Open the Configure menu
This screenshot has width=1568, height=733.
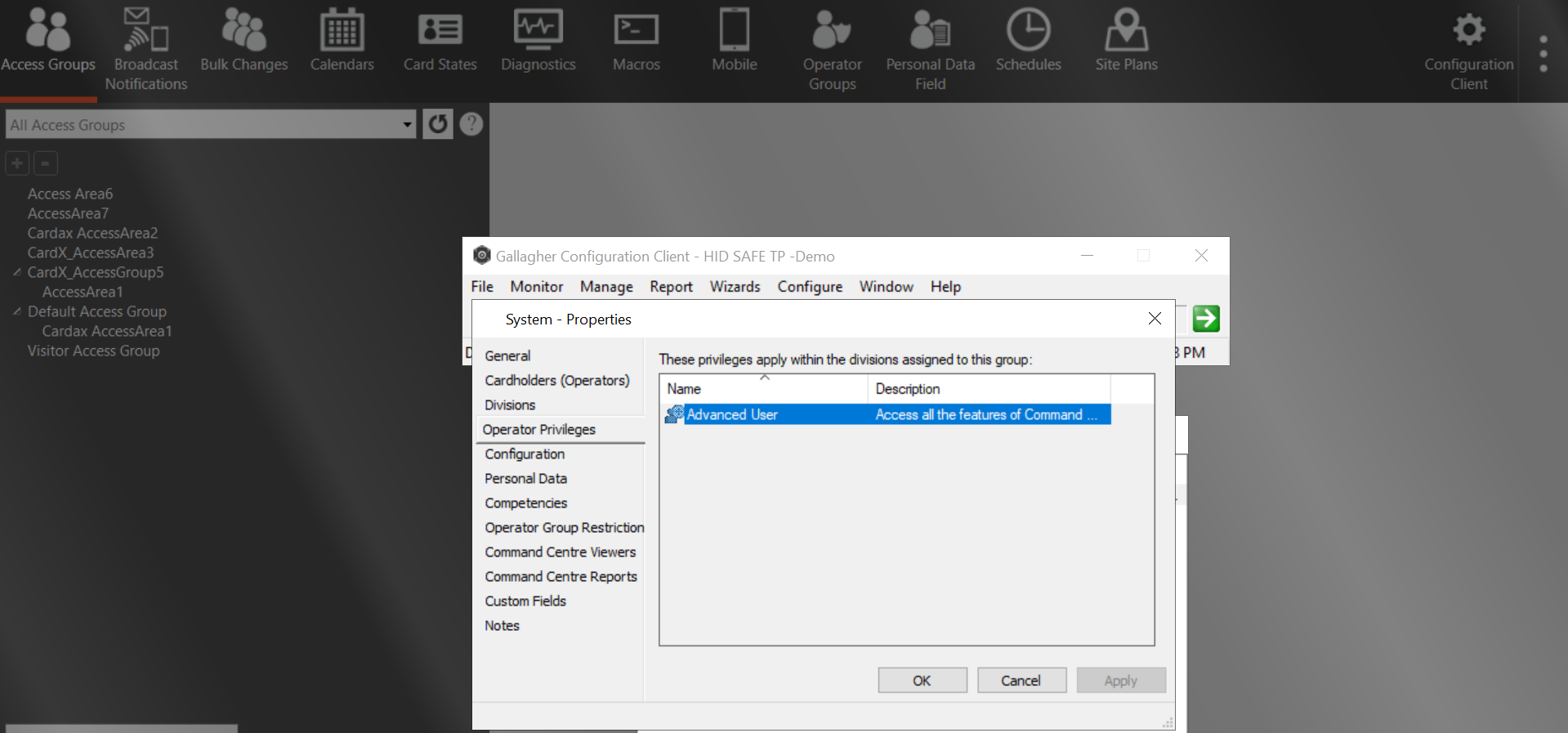[810, 287]
